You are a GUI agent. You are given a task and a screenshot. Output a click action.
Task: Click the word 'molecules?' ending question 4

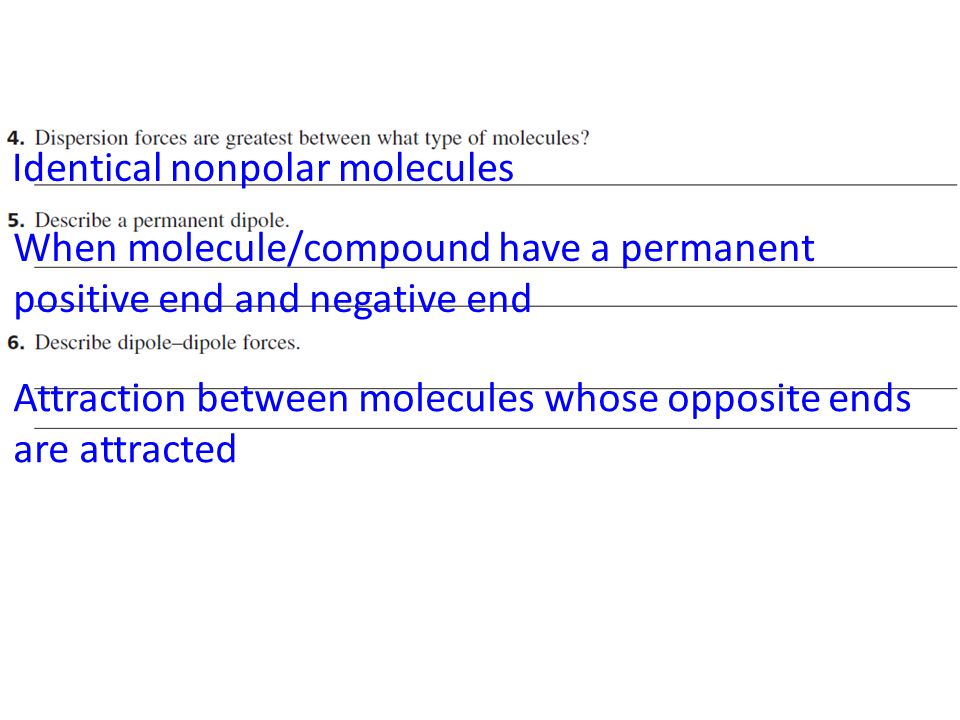[x=541, y=138]
